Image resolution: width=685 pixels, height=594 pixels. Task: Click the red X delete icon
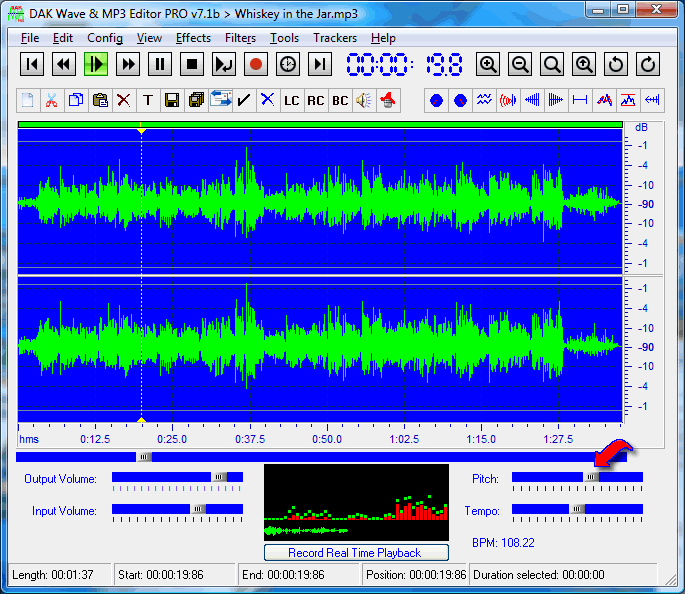point(123,100)
